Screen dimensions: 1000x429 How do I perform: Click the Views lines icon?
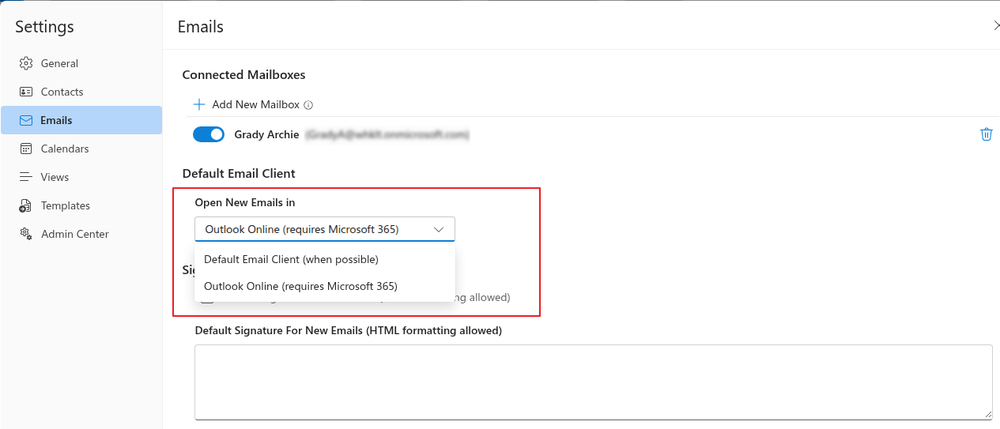click(26, 177)
